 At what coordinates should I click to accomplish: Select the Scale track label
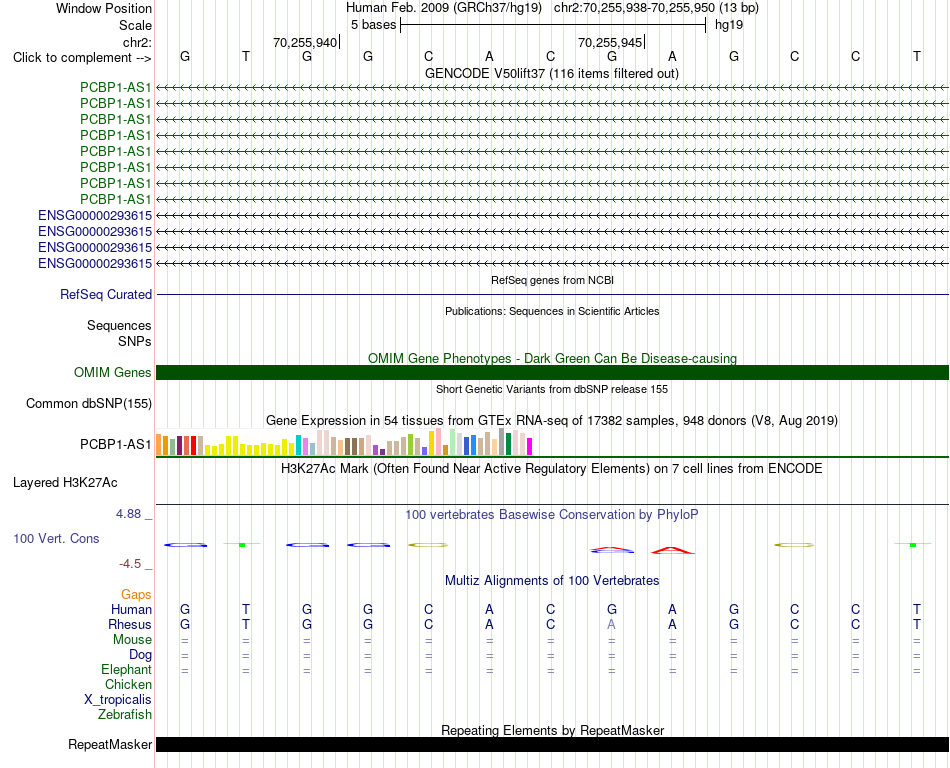coord(135,25)
